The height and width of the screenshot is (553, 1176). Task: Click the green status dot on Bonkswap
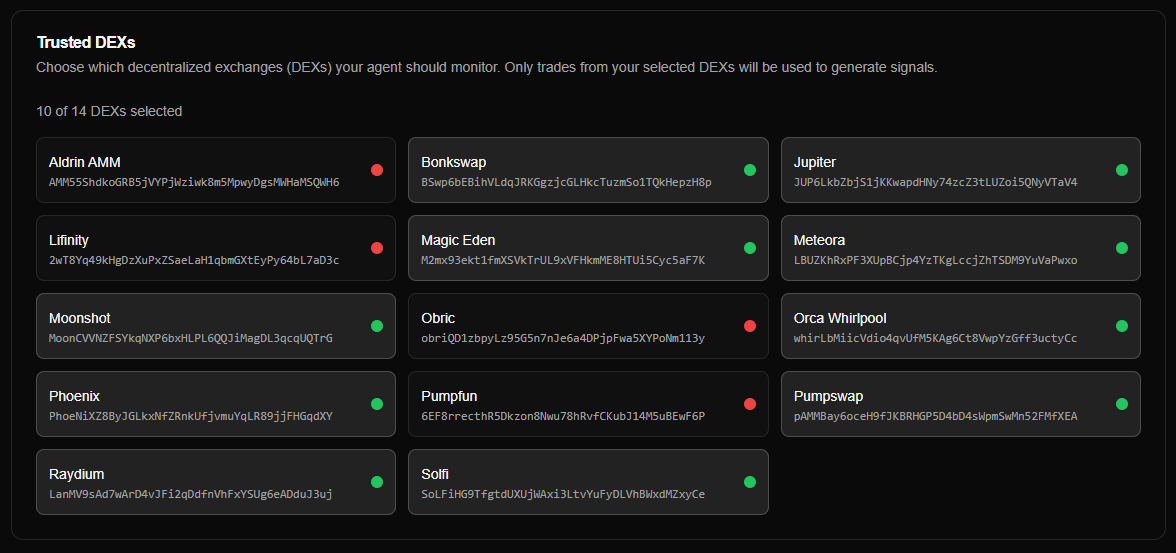click(x=749, y=170)
